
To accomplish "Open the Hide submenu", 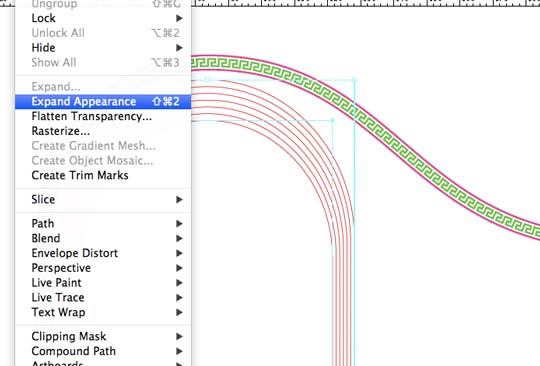I will (103, 48).
